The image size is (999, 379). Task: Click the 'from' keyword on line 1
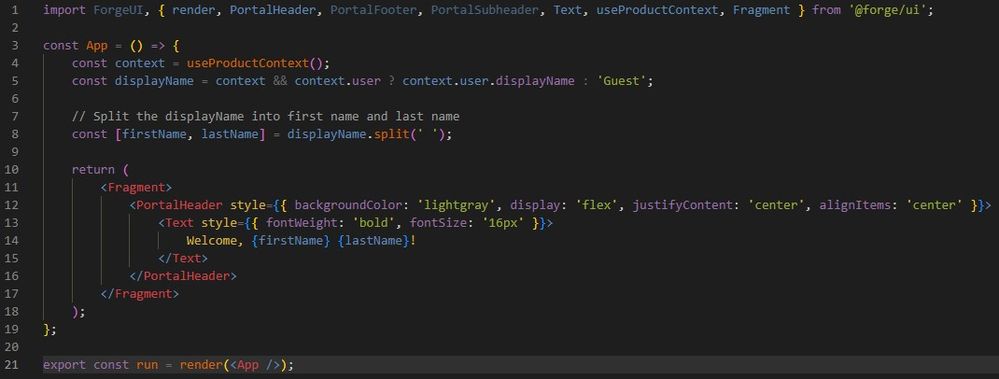coord(826,10)
